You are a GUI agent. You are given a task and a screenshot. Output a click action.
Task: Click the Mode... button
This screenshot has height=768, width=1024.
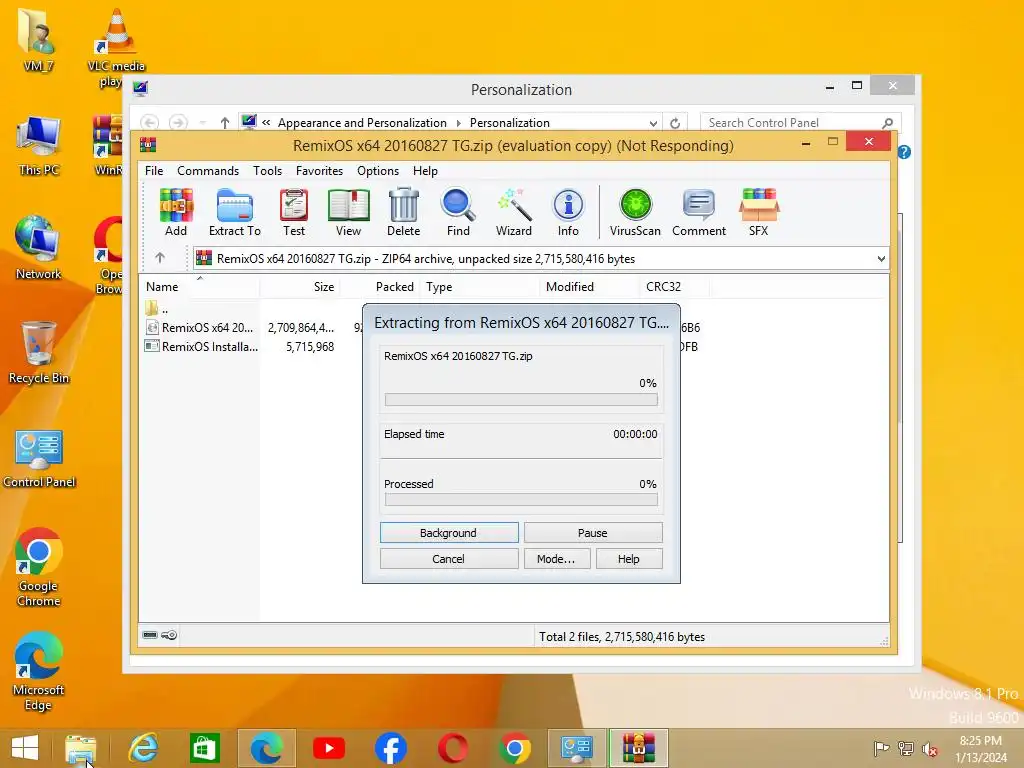click(557, 559)
